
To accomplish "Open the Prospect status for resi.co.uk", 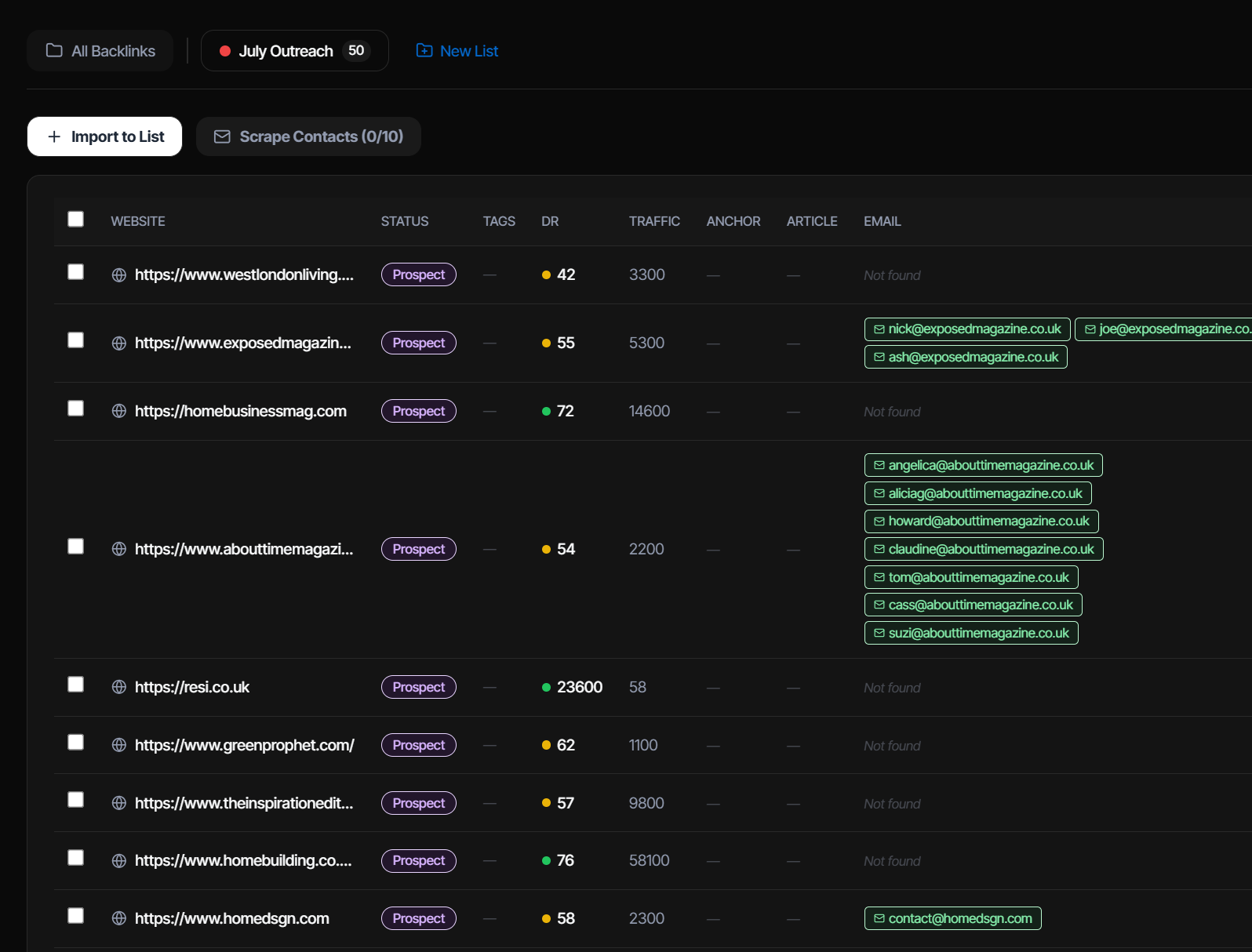I will [x=418, y=687].
